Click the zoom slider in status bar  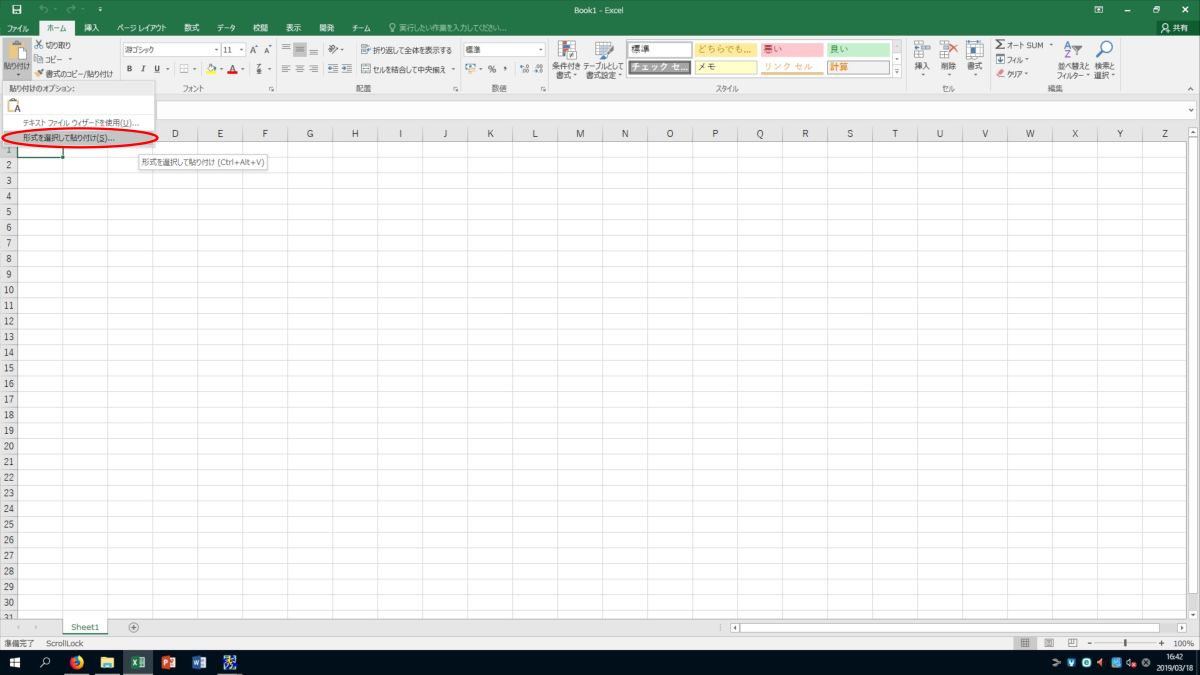tap(1125, 643)
